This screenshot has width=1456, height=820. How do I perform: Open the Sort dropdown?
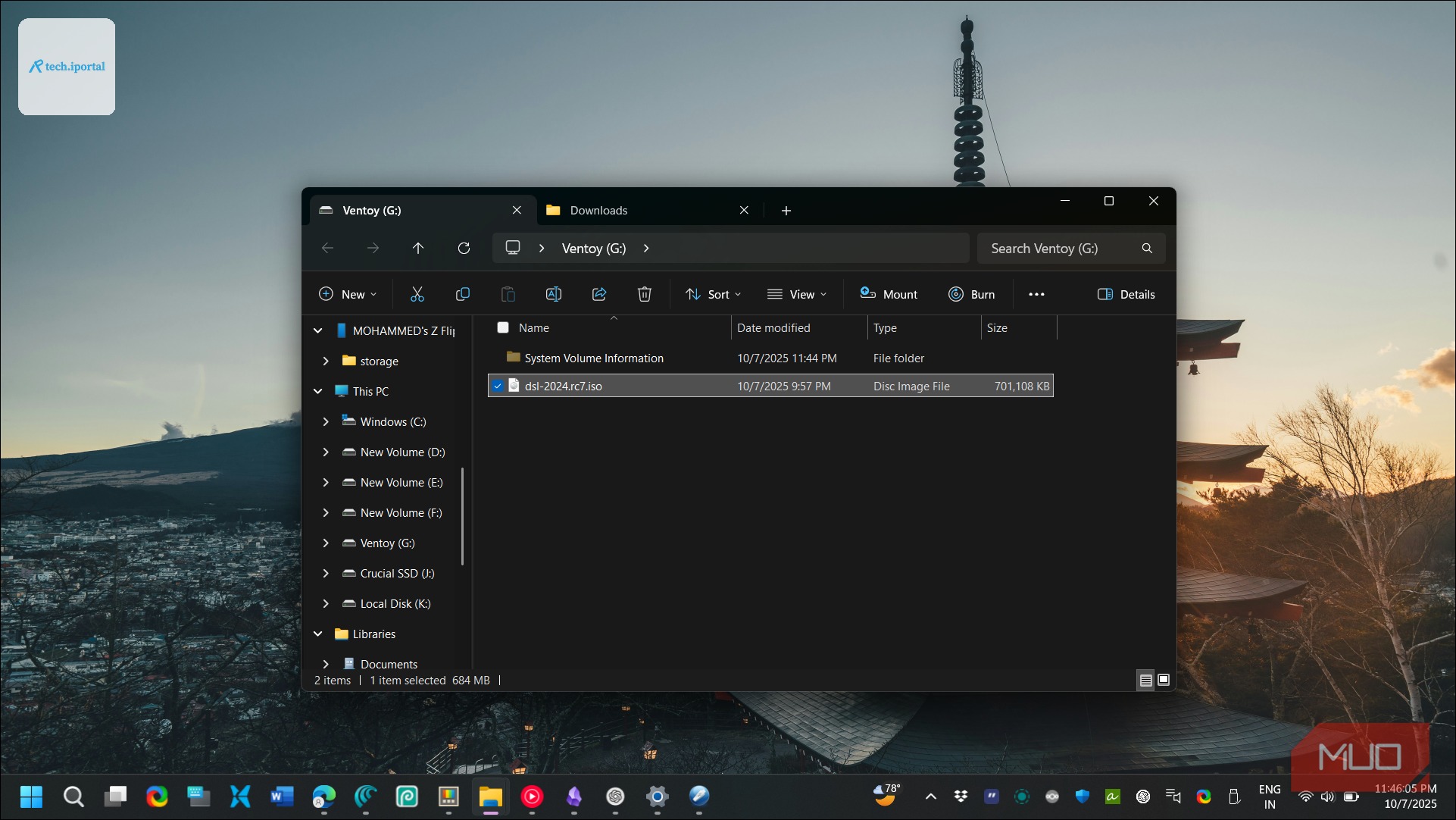(x=713, y=294)
